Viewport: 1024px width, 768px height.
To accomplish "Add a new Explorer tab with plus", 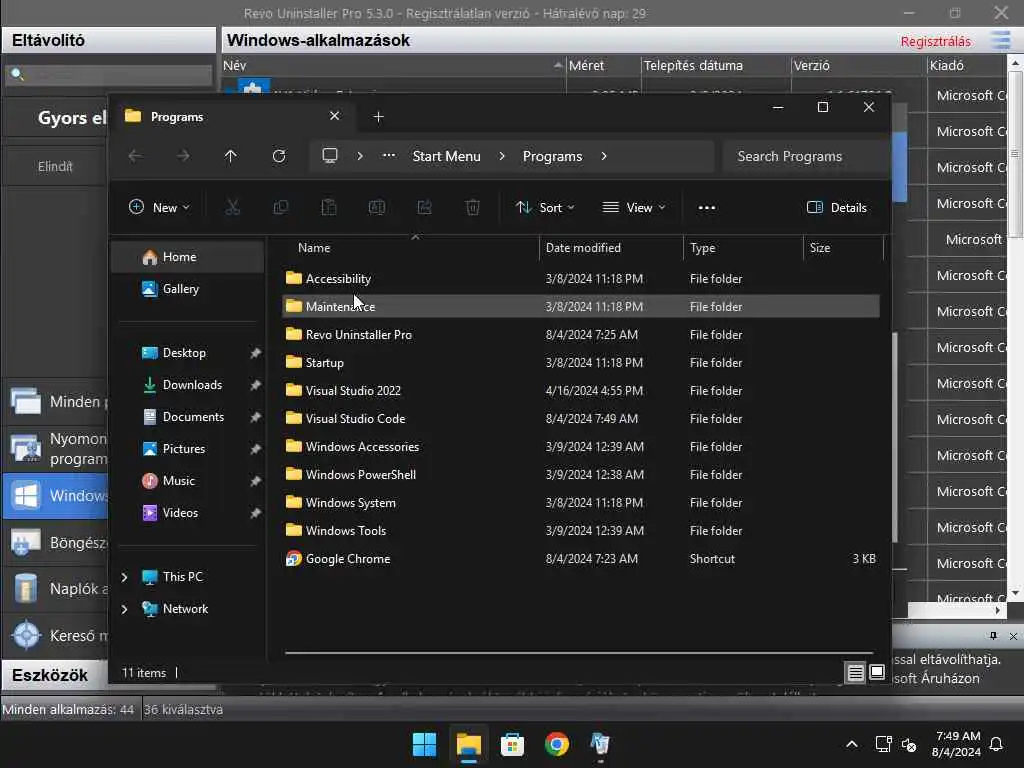I will click(378, 117).
